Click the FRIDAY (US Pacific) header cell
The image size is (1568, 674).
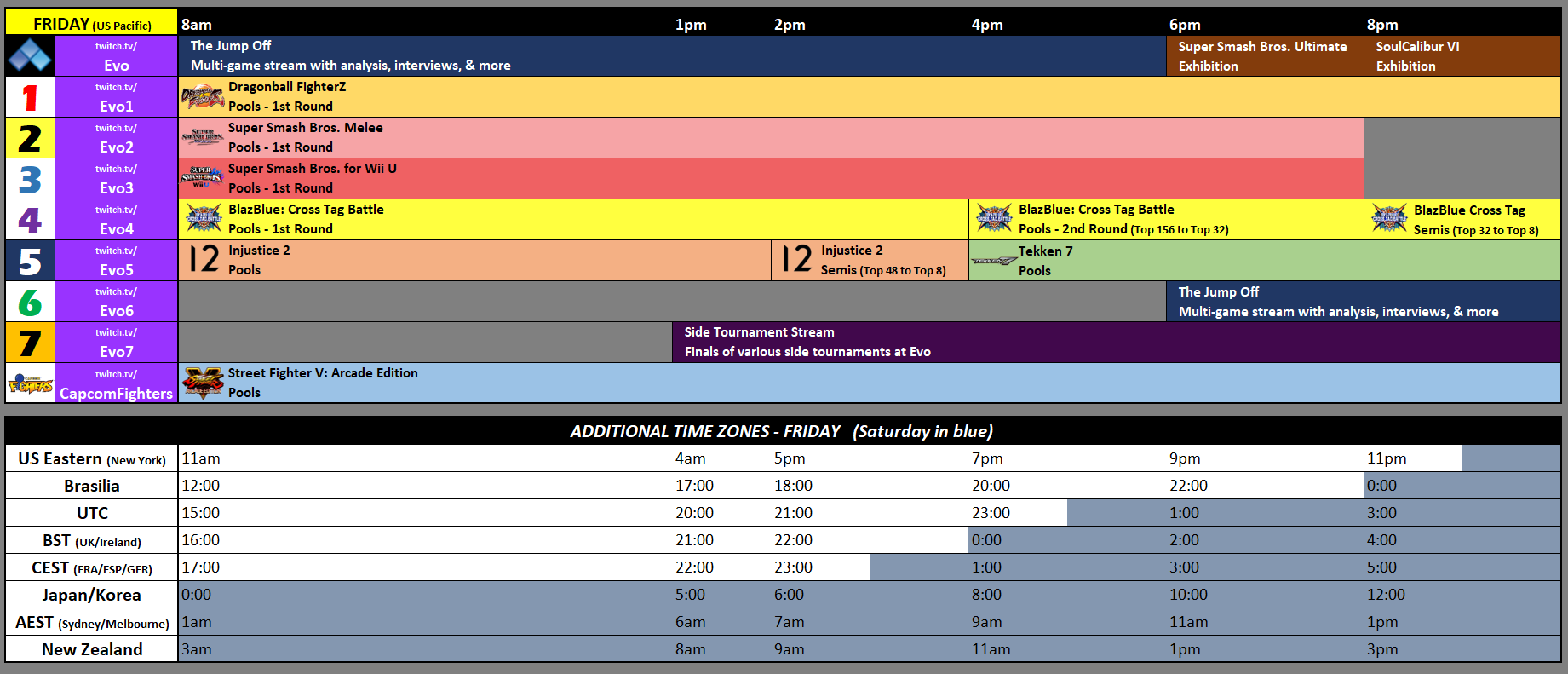coord(92,24)
